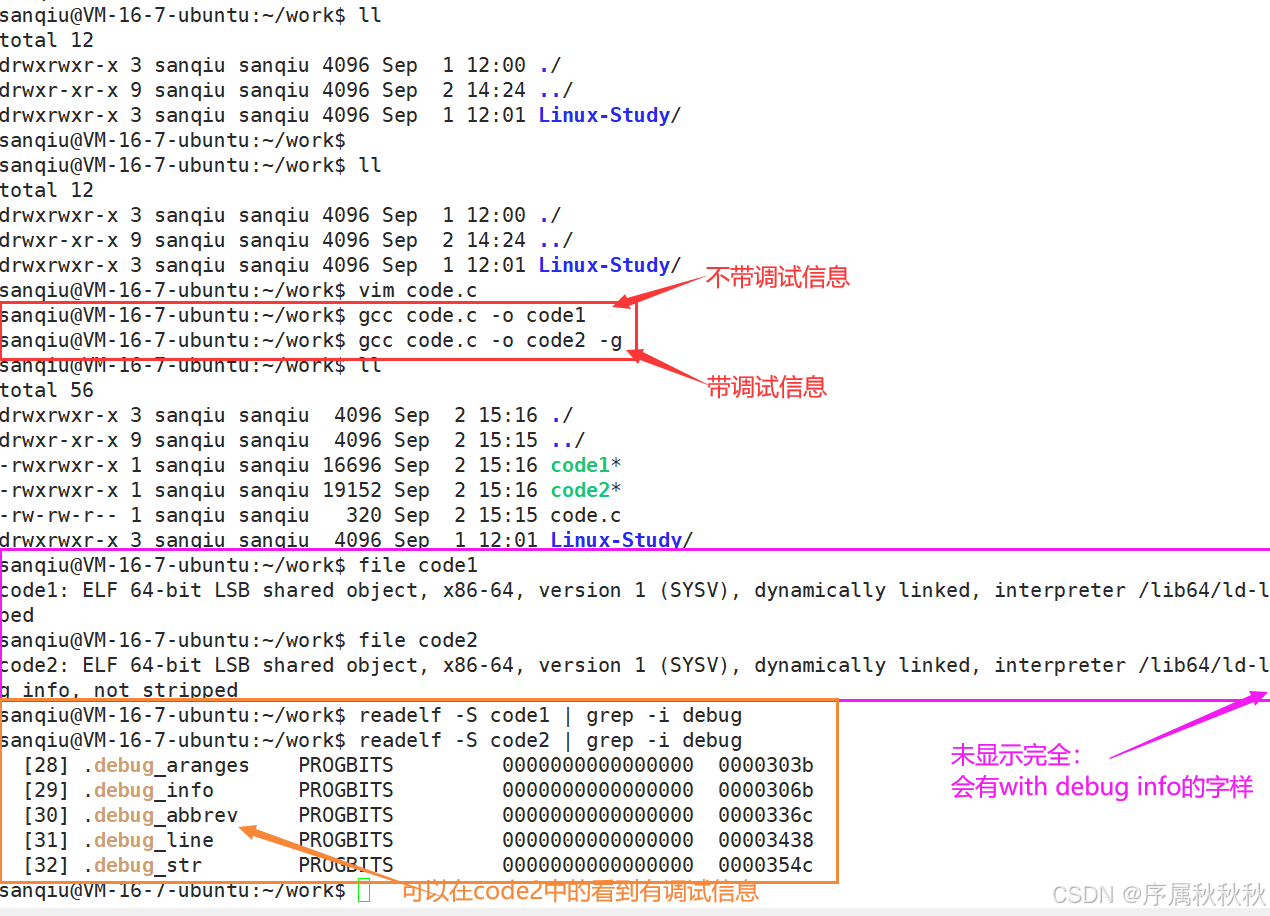Select the offset value '0000336c'
The image size is (1270, 916).
(766, 815)
